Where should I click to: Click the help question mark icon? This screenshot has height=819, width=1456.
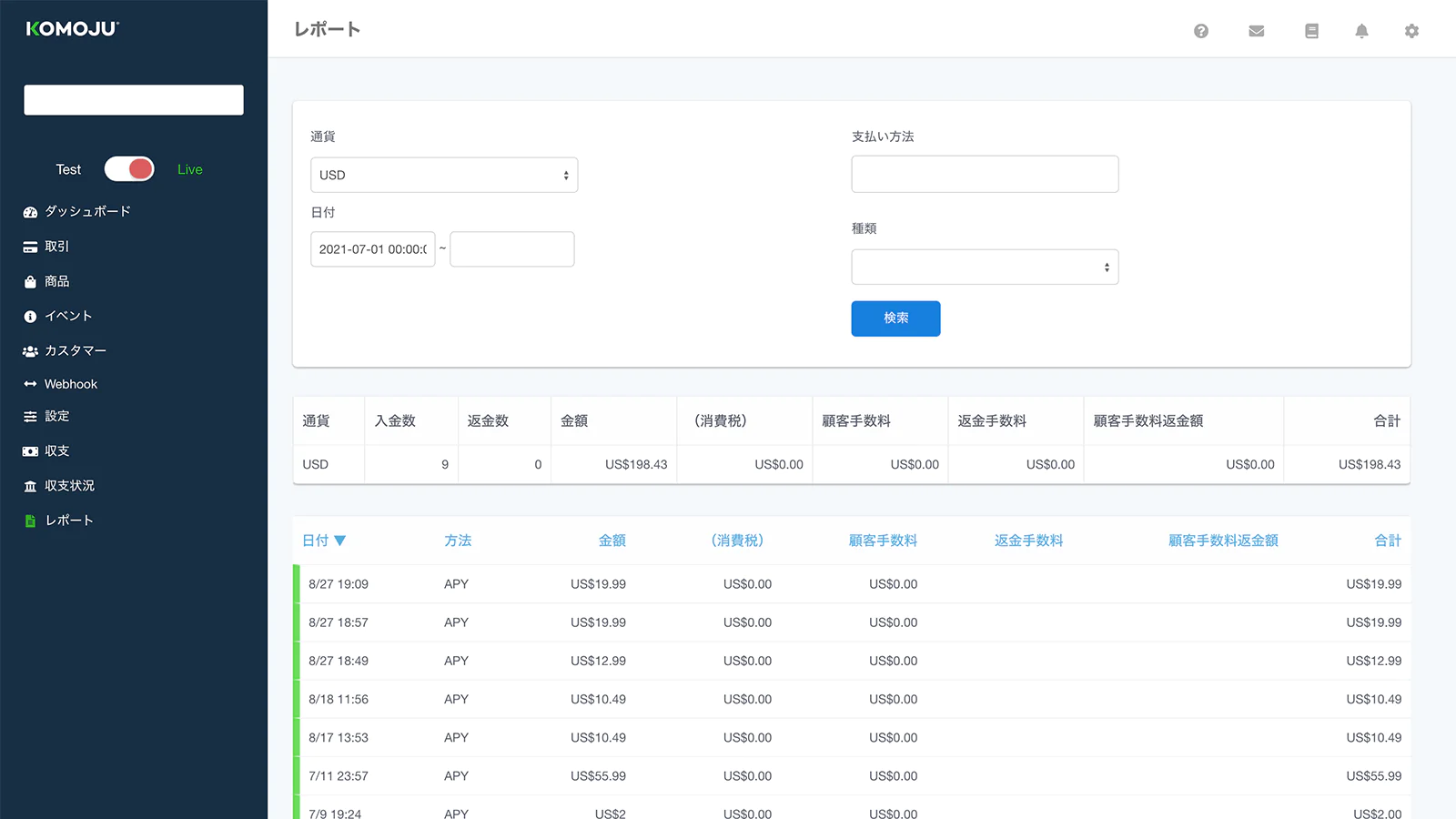click(1201, 31)
